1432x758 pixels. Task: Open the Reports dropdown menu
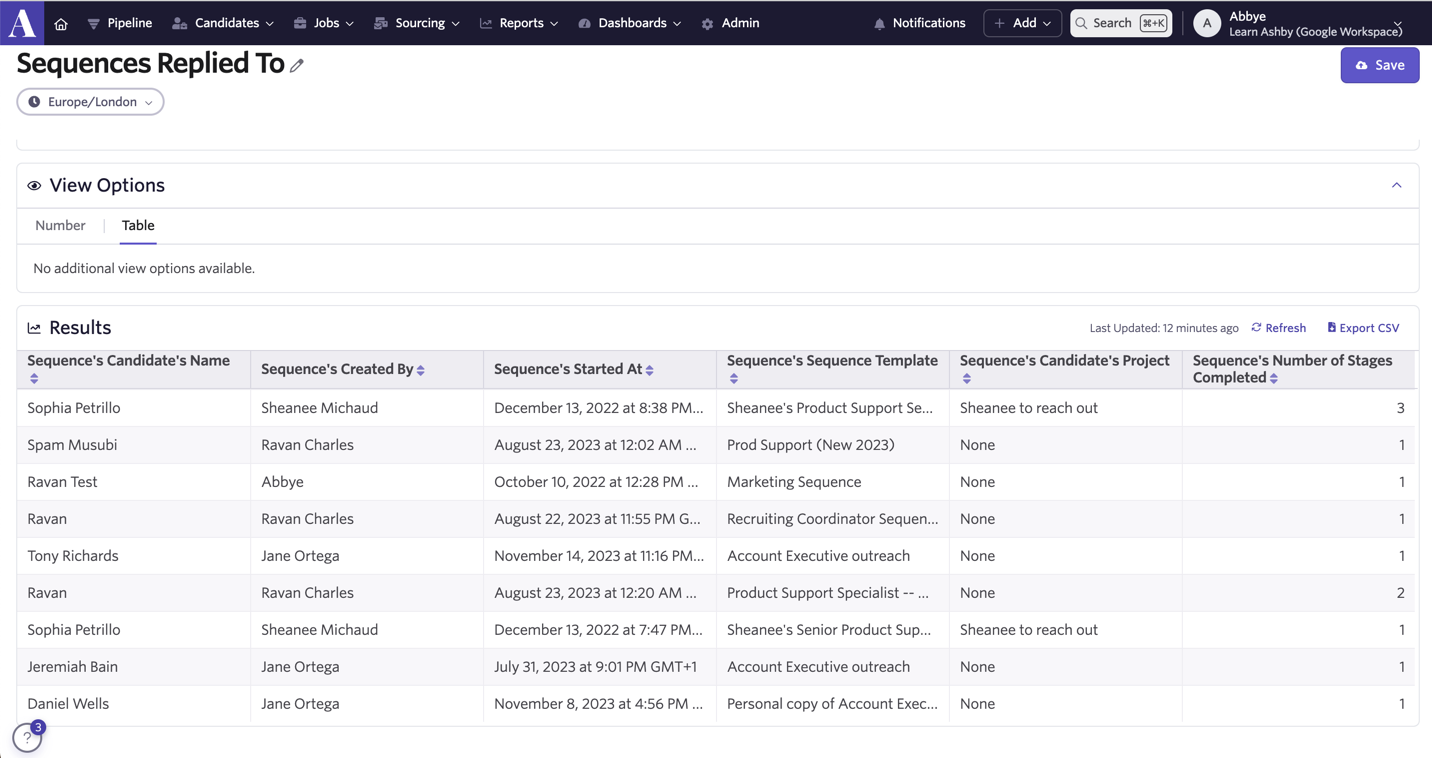click(x=519, y=23)
